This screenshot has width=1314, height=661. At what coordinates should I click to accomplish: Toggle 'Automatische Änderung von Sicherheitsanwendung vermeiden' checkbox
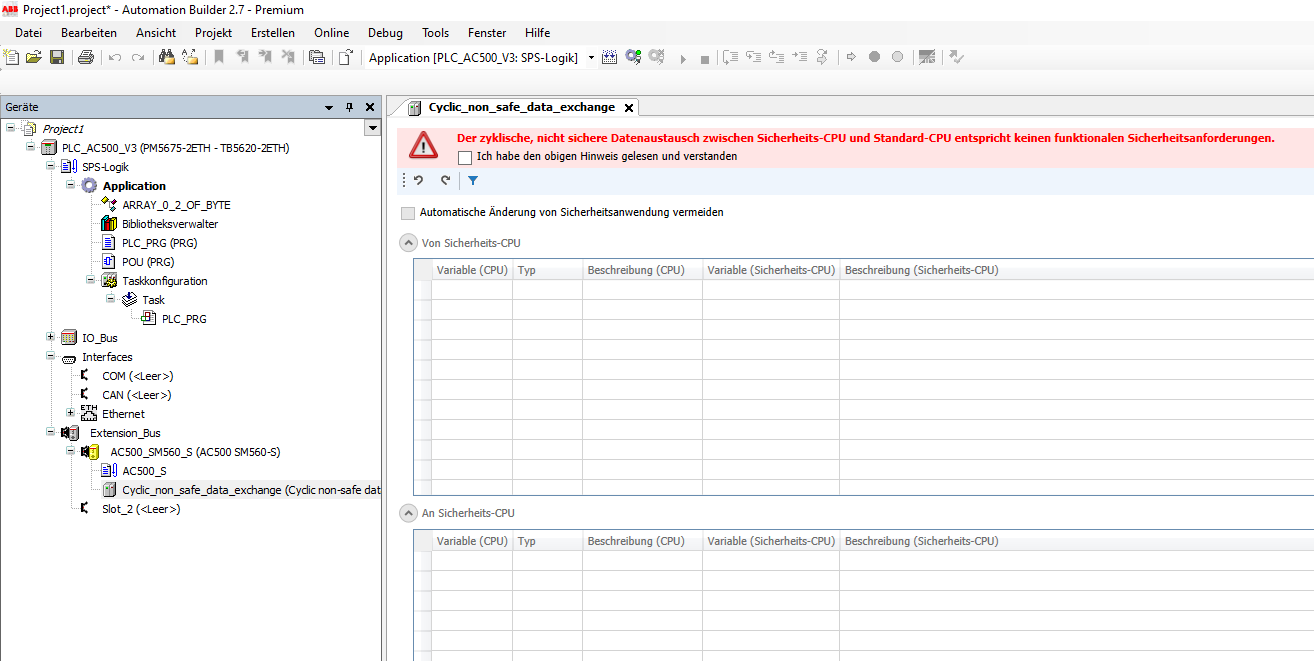pyautogui.click(x=407, y=213)
